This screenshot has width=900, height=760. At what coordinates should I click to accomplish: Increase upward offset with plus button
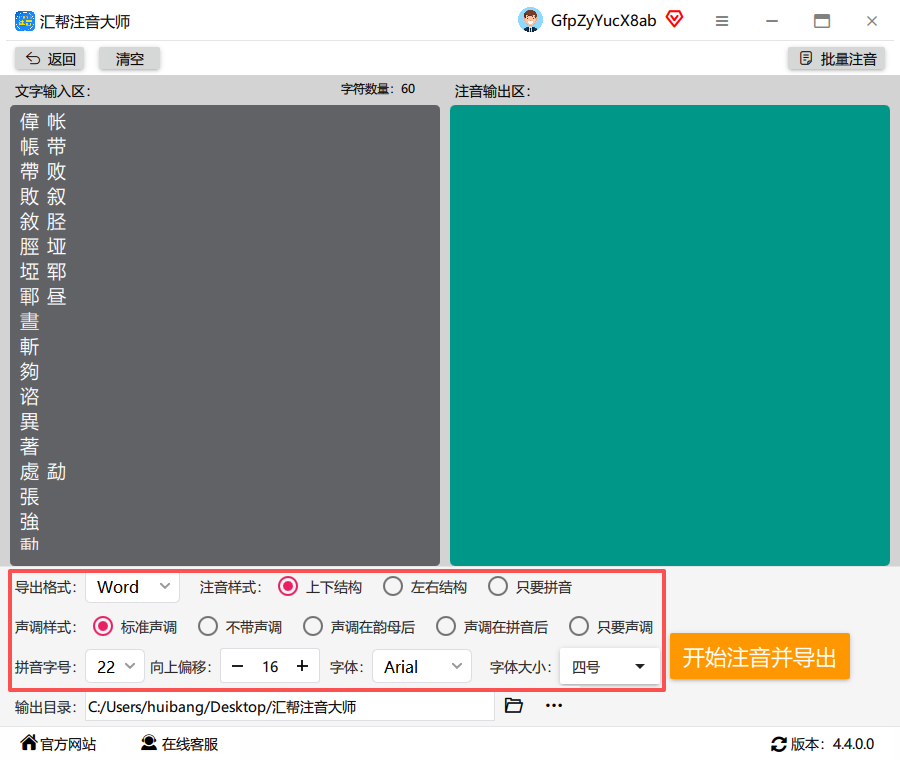[x=302, y=666]
